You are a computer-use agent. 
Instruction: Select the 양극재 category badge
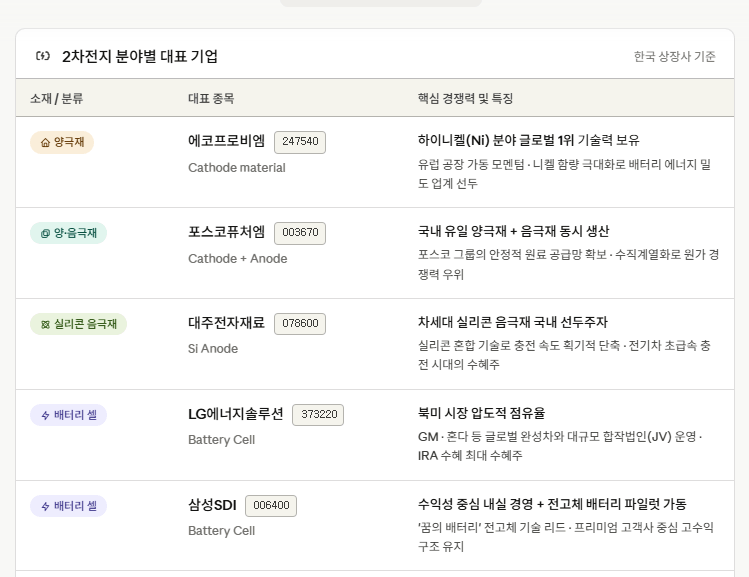click(x=62, y=142)
